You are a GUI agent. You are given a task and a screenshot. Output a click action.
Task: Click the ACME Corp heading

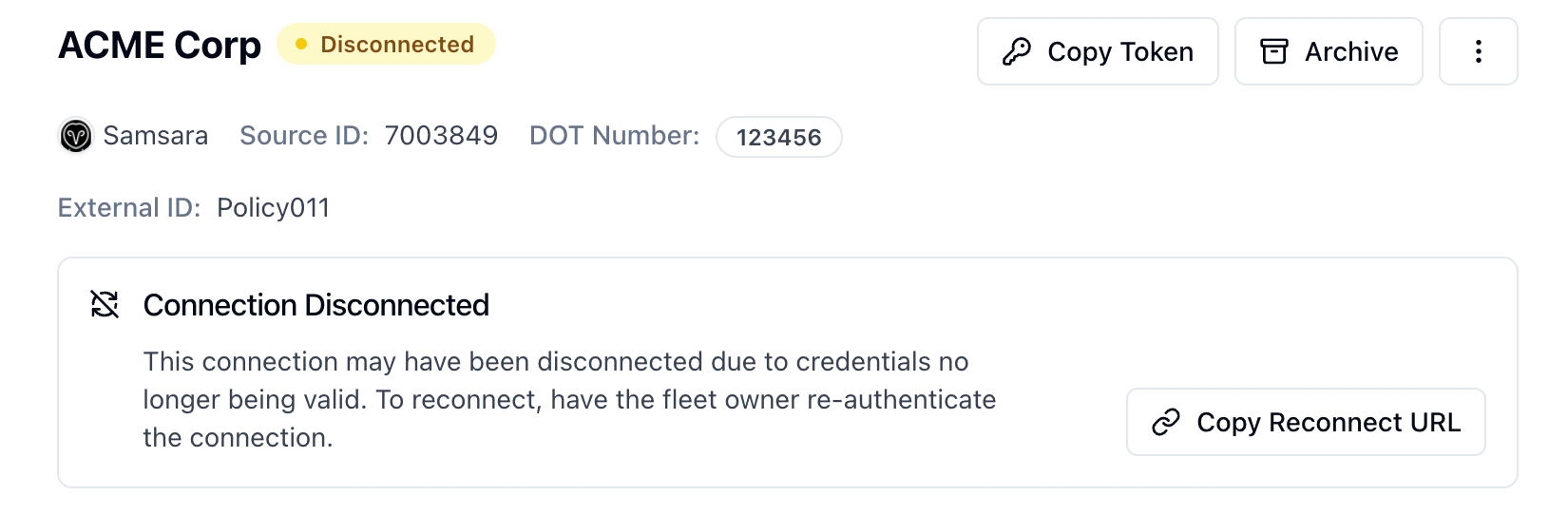(160, 45)
